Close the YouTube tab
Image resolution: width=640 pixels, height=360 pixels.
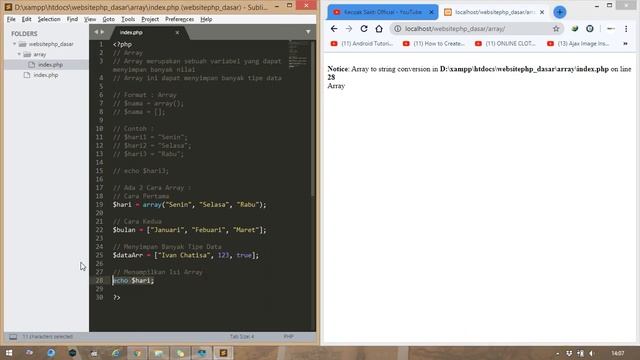431,12
